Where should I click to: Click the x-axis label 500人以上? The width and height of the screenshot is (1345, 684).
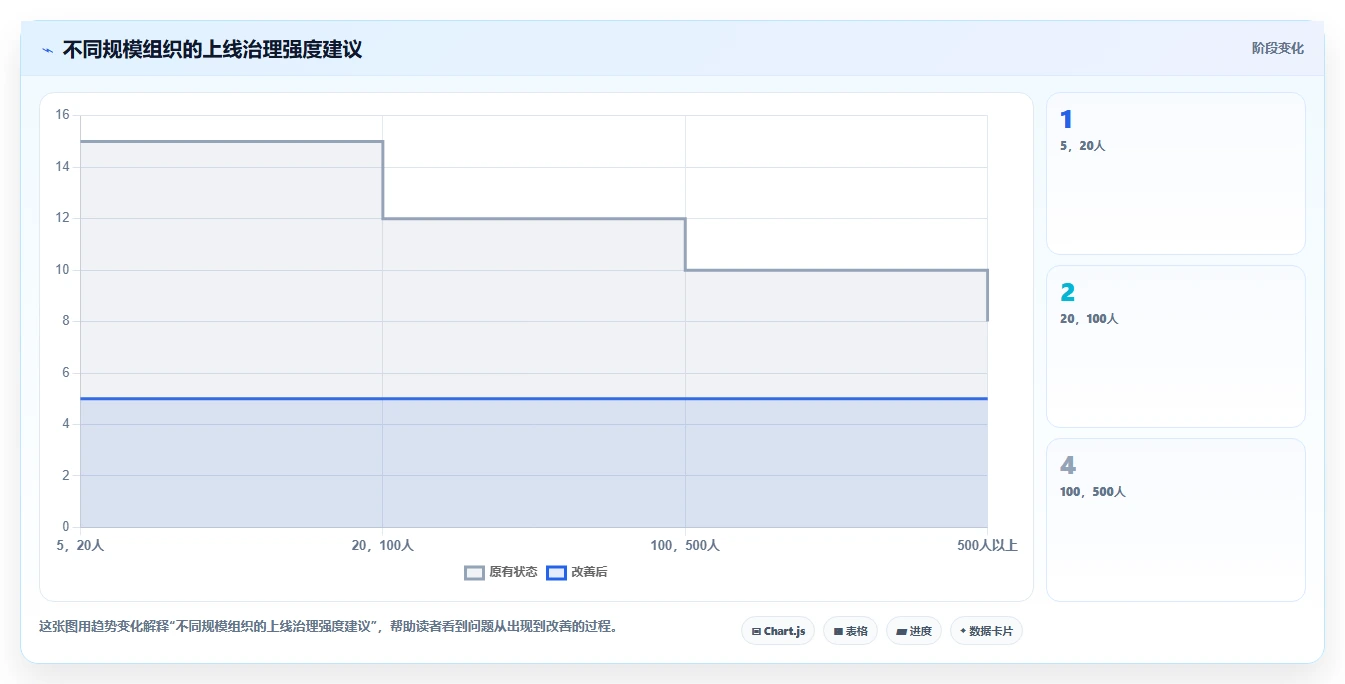coord(987,545)
